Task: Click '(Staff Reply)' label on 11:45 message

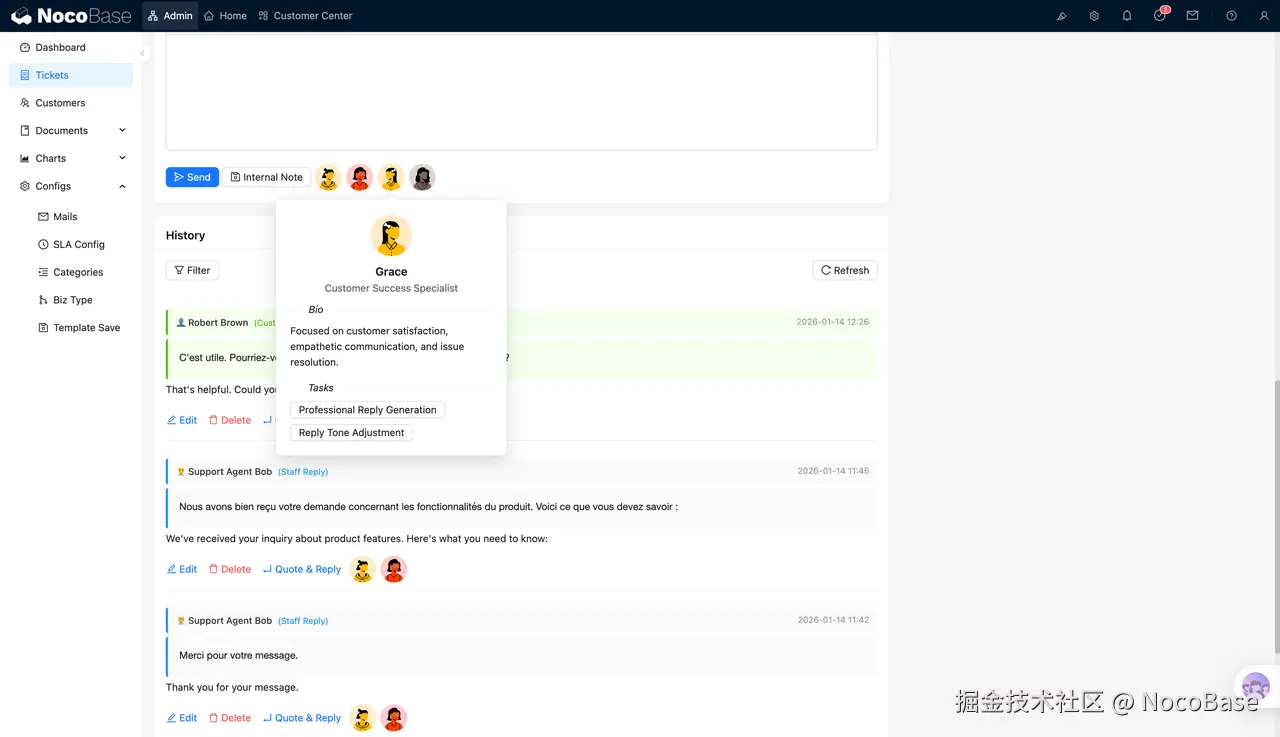Action: pos(303,472)
